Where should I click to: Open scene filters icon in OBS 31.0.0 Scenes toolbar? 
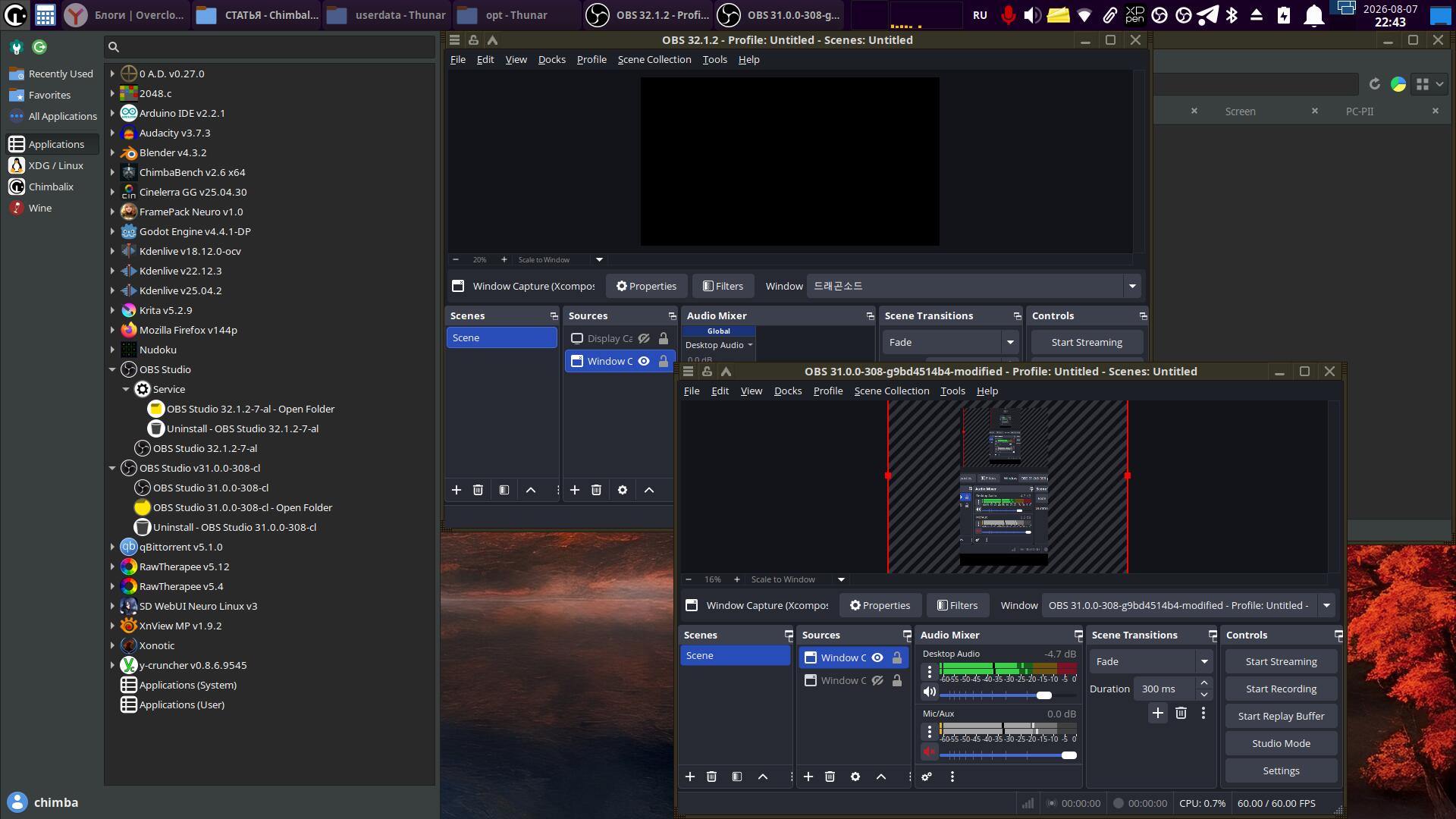click(737, 777)
